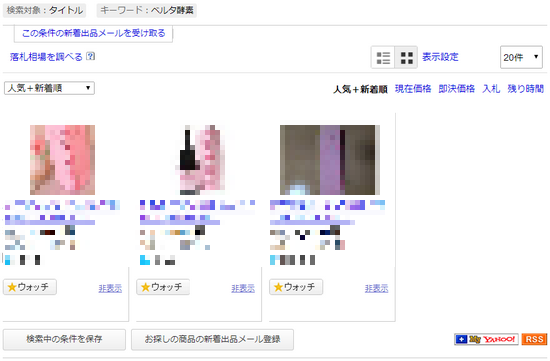Click お探しの商品の新着出品メール登録 button
This screenshot has width=550, height=361.
coord(212,339)
